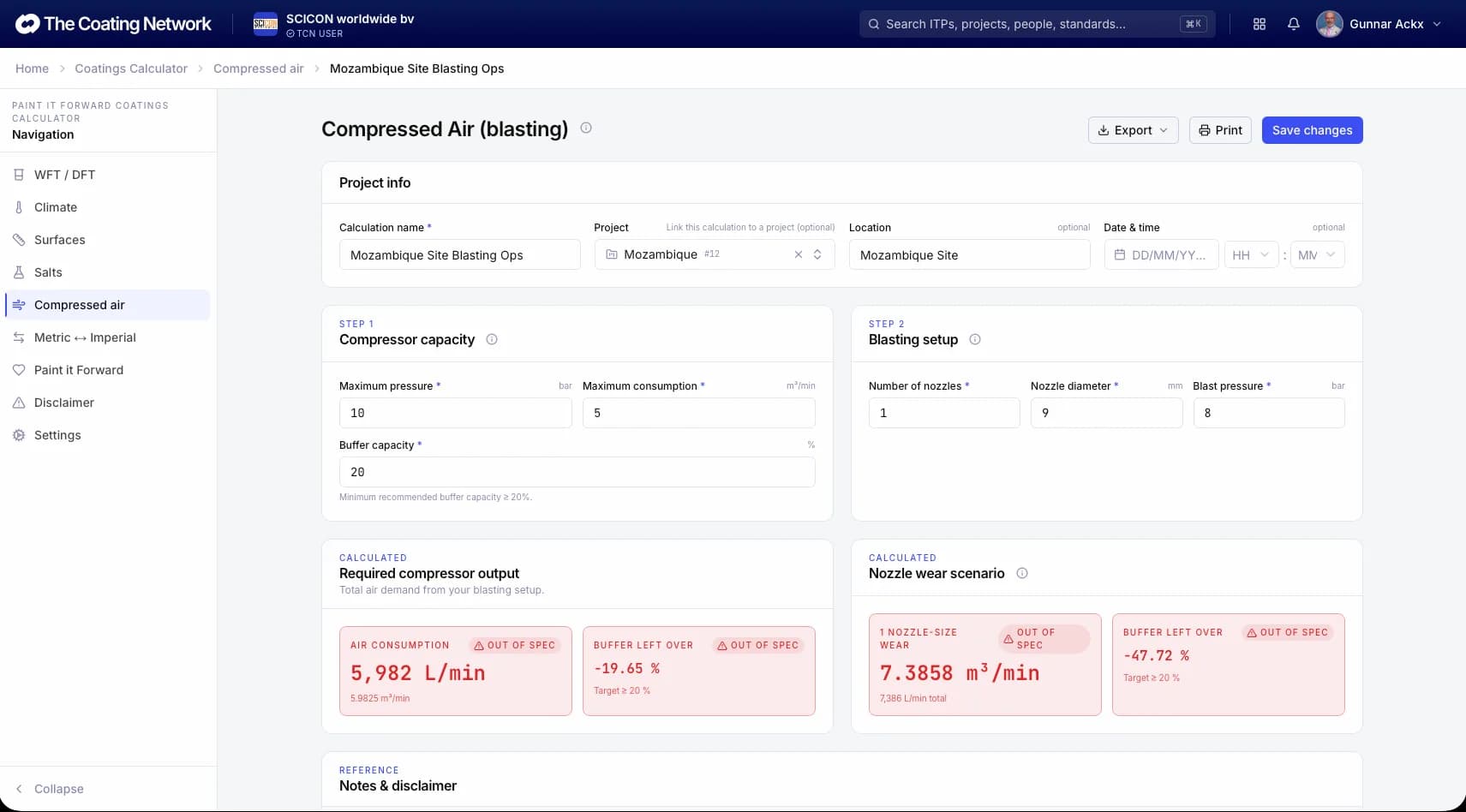The image size is (1466, 812).
Task: Select Compressed air in sidebar
Action: (108, 305)
